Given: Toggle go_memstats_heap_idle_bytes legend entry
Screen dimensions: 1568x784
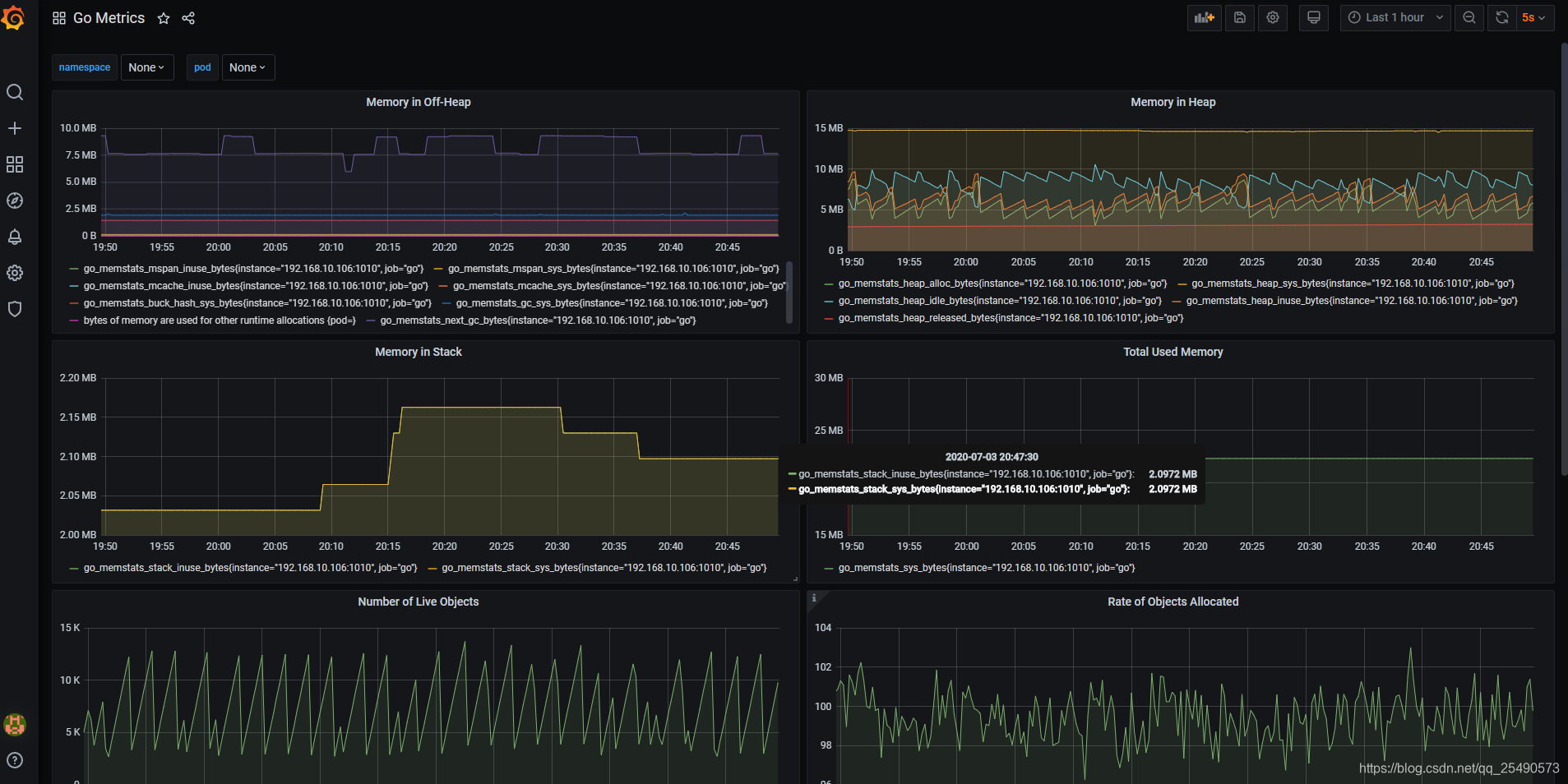Looking at the screenshot, I should 1000,301.
